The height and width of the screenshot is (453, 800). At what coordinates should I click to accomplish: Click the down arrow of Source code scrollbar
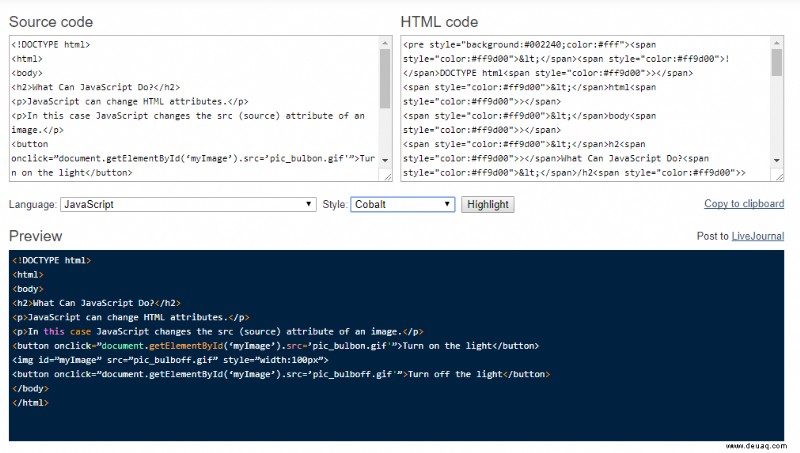pos(385,160)
